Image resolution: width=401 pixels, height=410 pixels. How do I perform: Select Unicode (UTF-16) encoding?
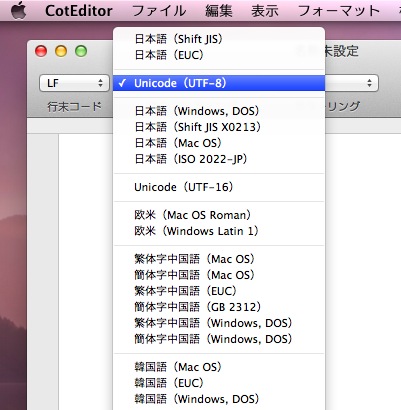219,187
